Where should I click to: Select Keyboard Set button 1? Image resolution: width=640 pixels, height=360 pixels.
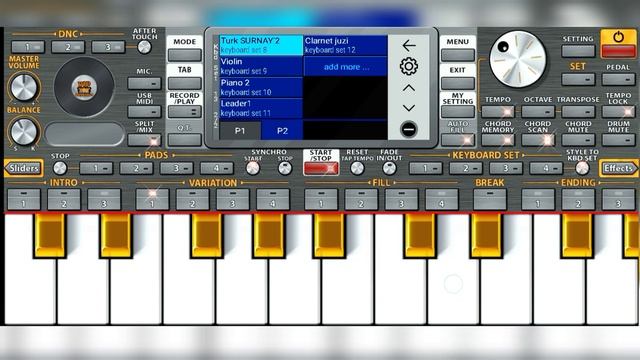pyautogui.click(x=426, y=168)
